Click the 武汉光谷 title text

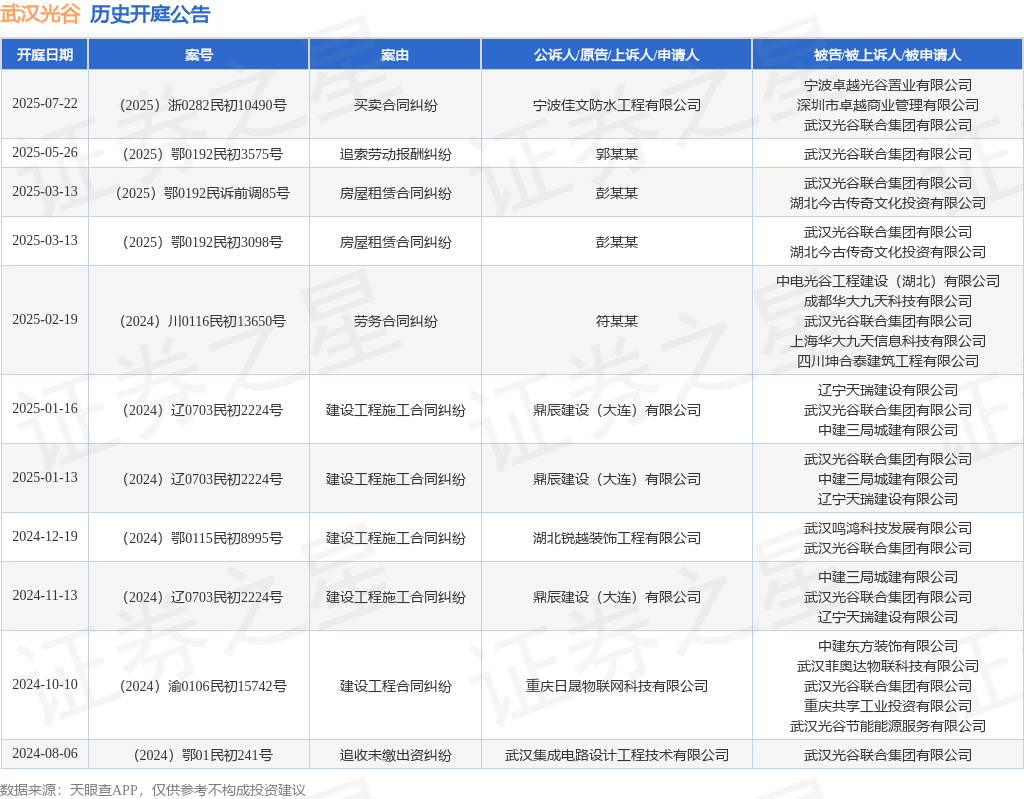pos(40,14)
